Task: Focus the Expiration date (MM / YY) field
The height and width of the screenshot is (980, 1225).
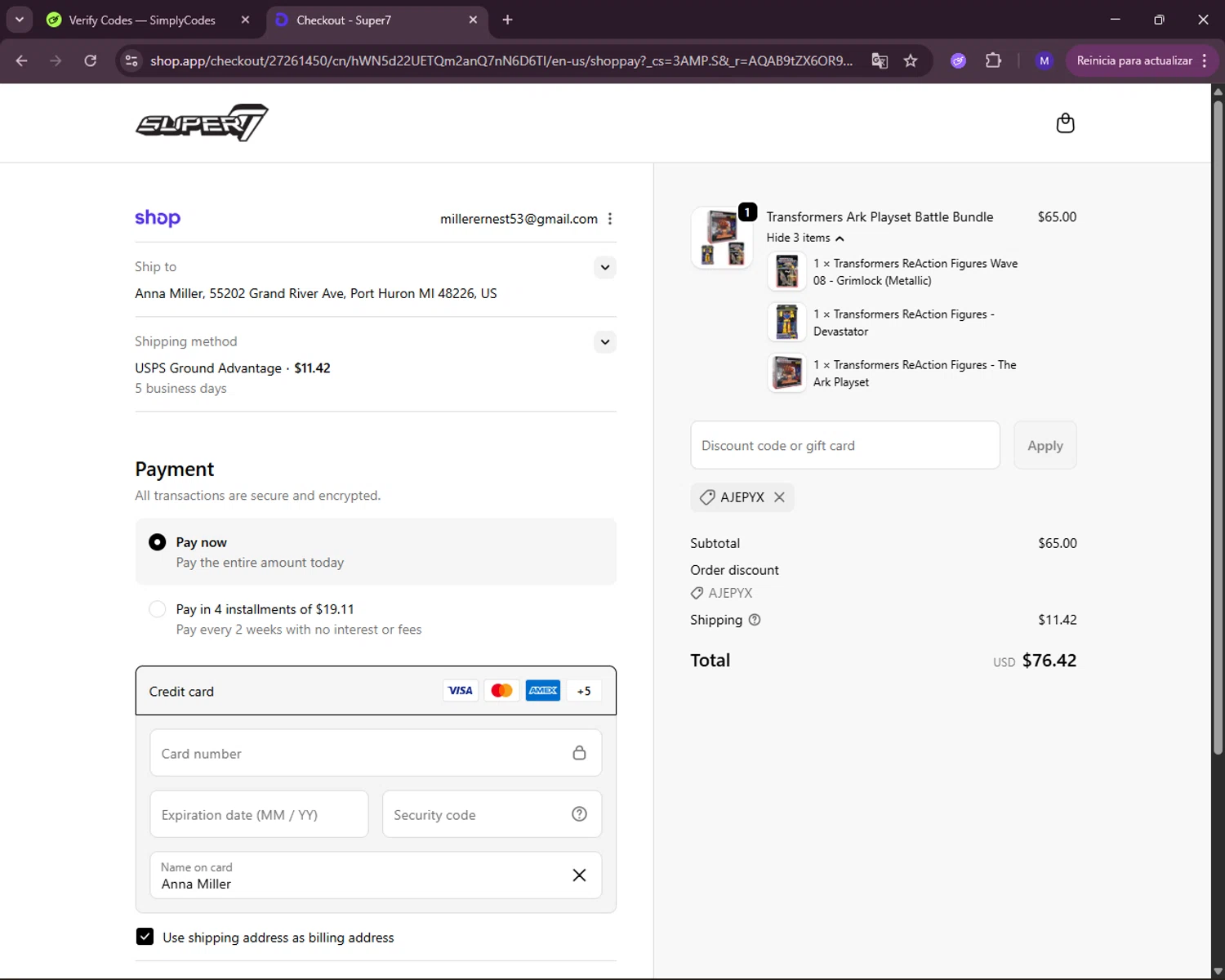Action: coord(259,814)
